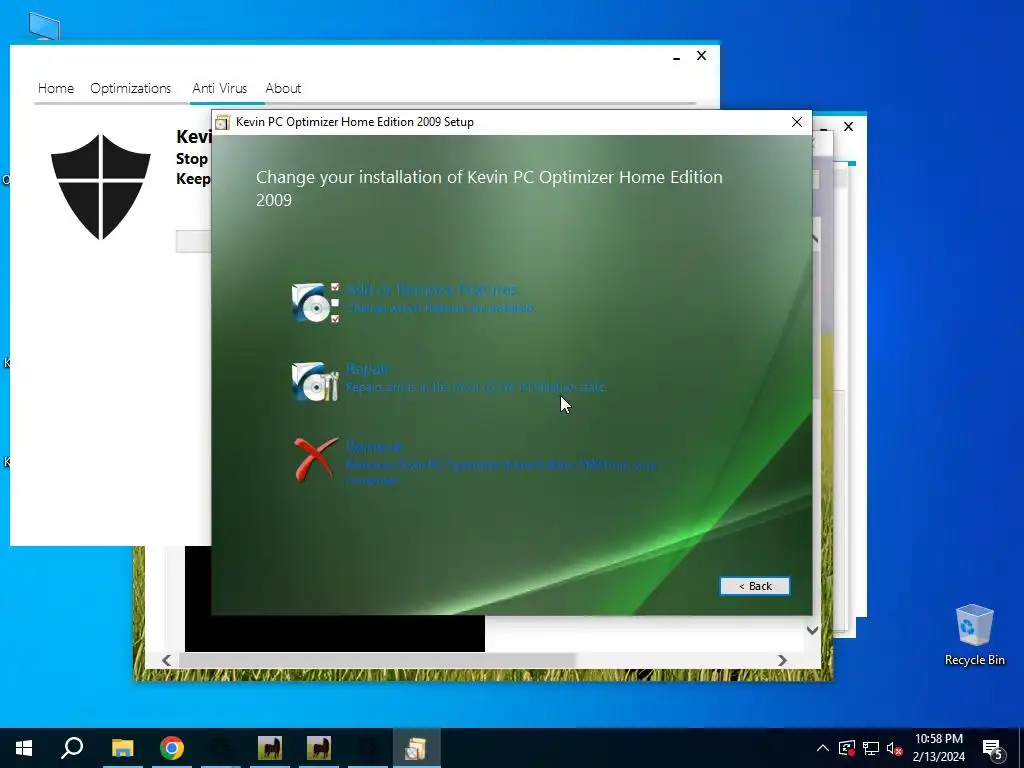Choose the Add or Remove Features link
1024x768 pixels.
(432, 289)
